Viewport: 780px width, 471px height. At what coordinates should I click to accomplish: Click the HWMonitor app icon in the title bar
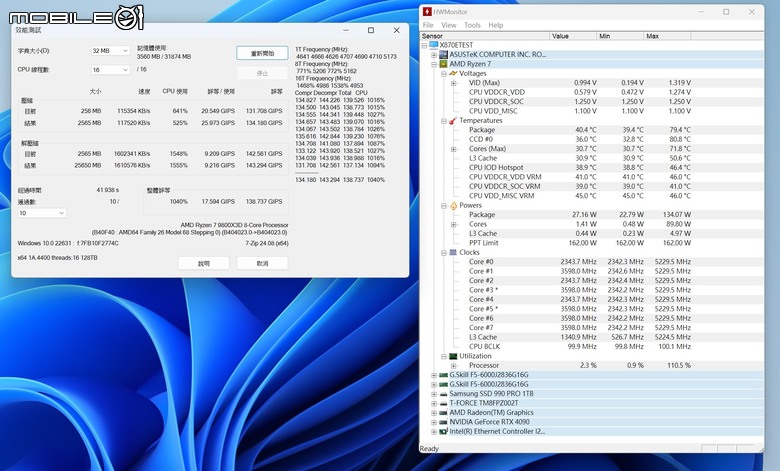427,12
